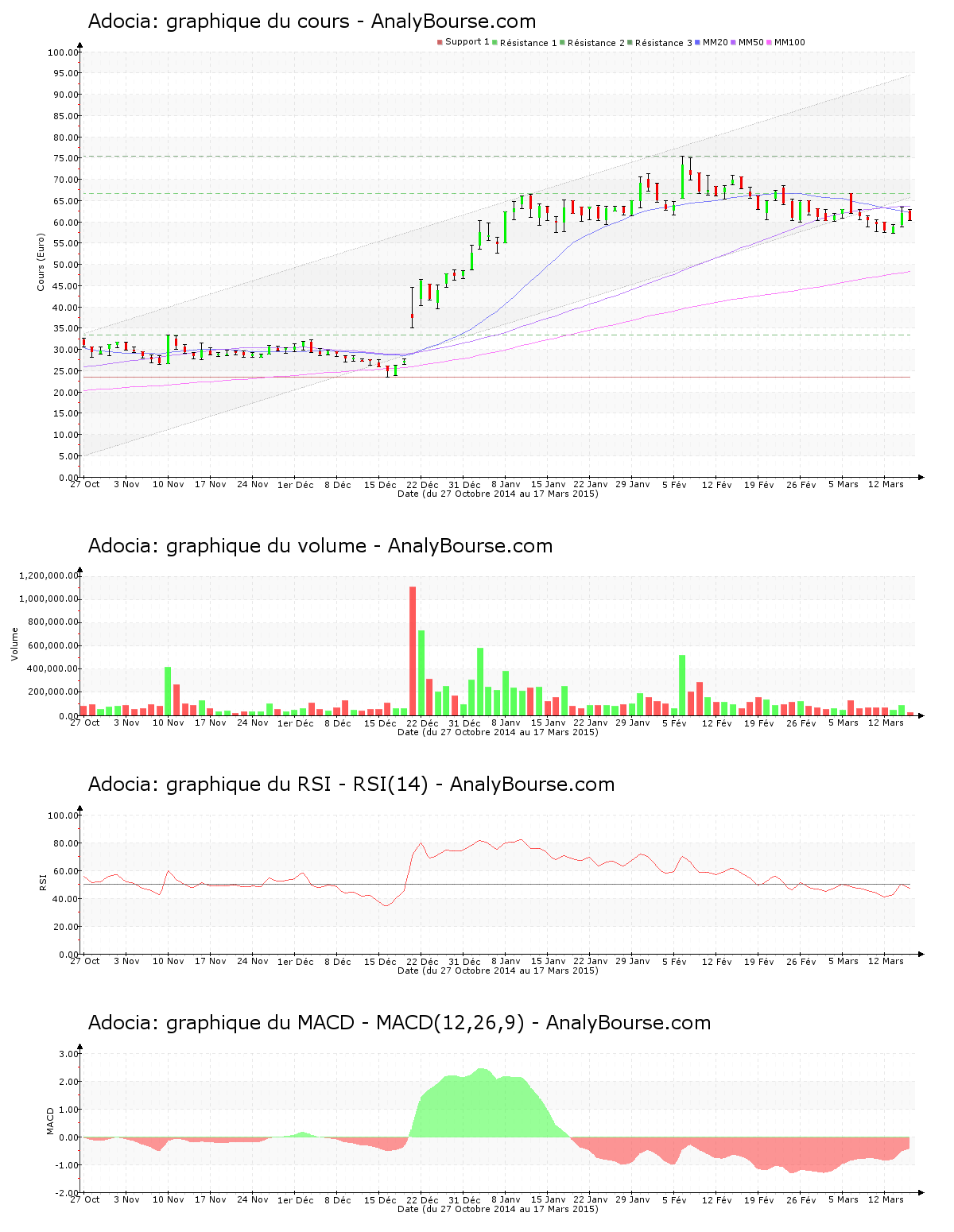Screen dimensions: 954x1232
Task: Click the tallest red volume bar near 22 Déc
Action: [413, 651]
